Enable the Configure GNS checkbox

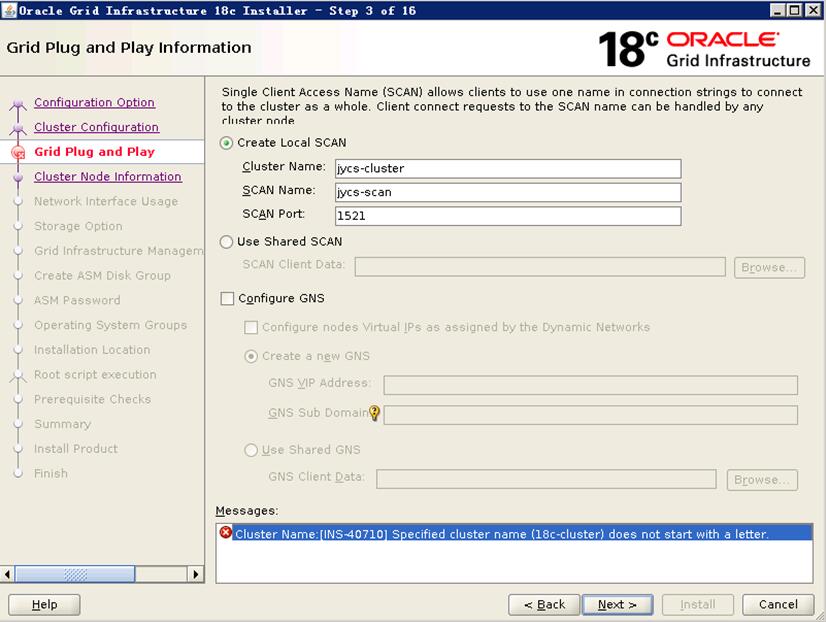coord(227,299)
